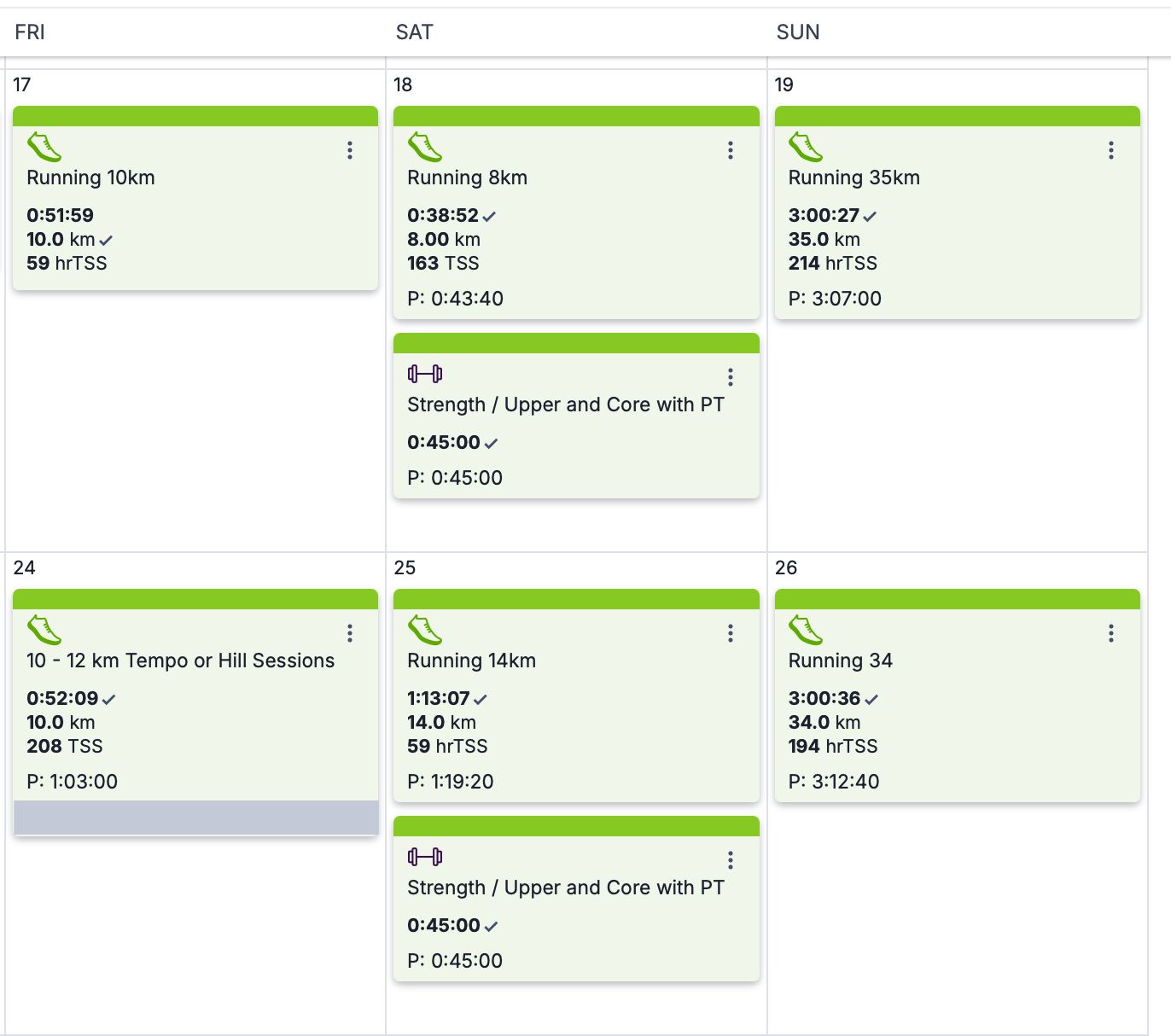Click the shoe icon on Running 8km
Image resolution: width=1171 pixels, height=1036 pixels.
point(425,147)
